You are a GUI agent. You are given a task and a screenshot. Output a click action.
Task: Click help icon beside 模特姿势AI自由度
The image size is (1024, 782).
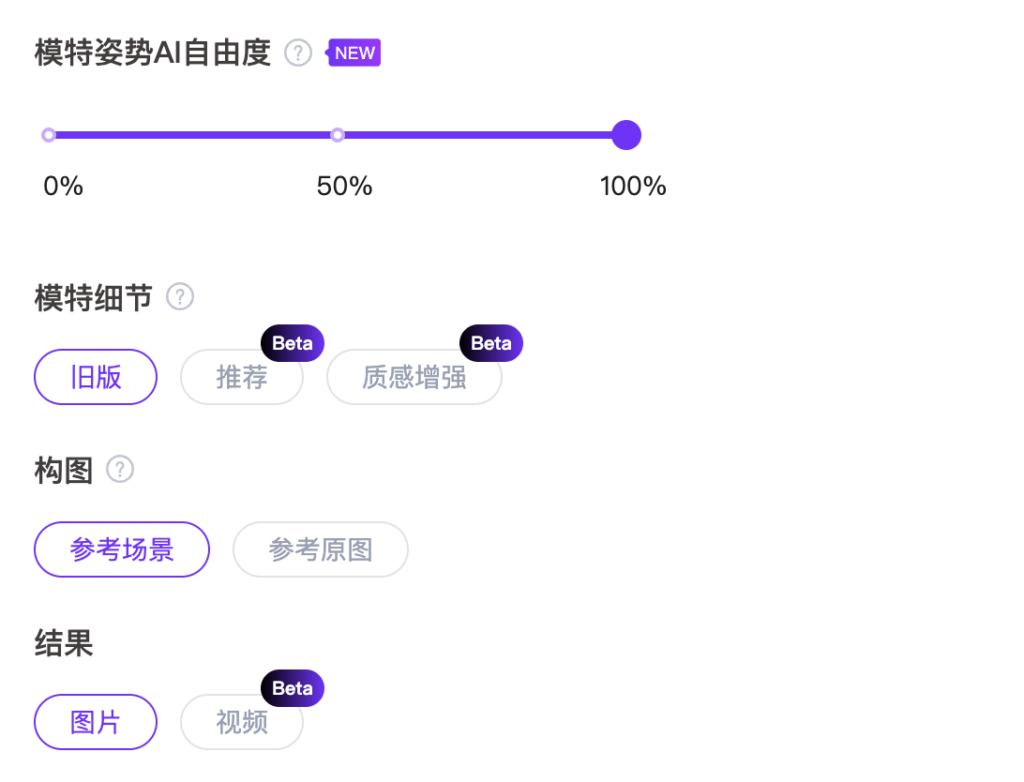tap(298, 53)
